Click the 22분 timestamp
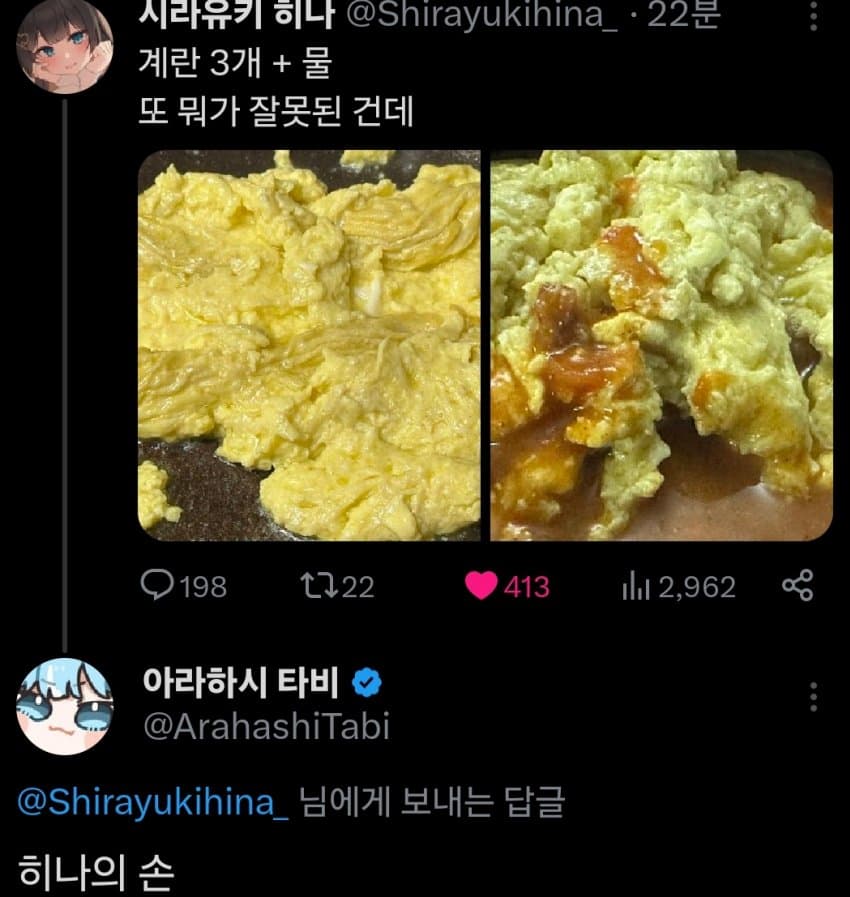850x897 pixels. click(684, 15)
